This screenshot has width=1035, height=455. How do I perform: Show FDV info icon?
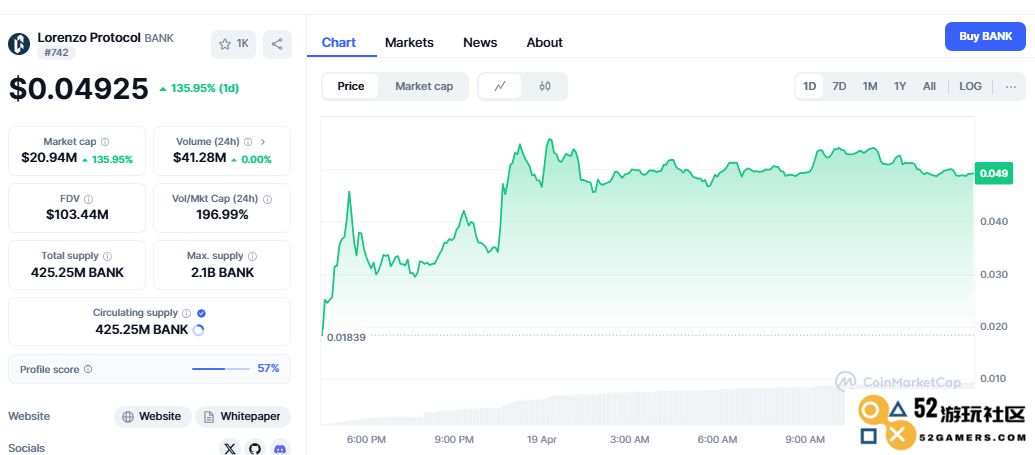coord(88,199)
